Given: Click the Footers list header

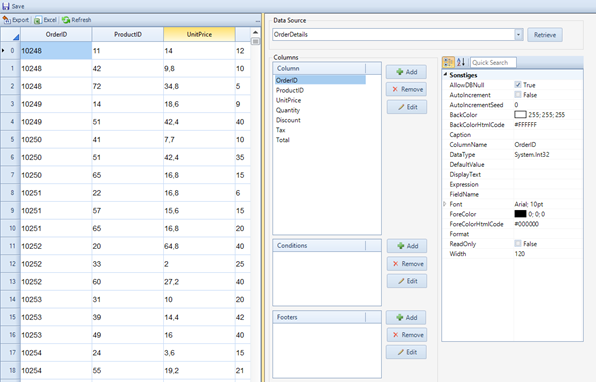Looking at the screenshot, I should [319, 317].
